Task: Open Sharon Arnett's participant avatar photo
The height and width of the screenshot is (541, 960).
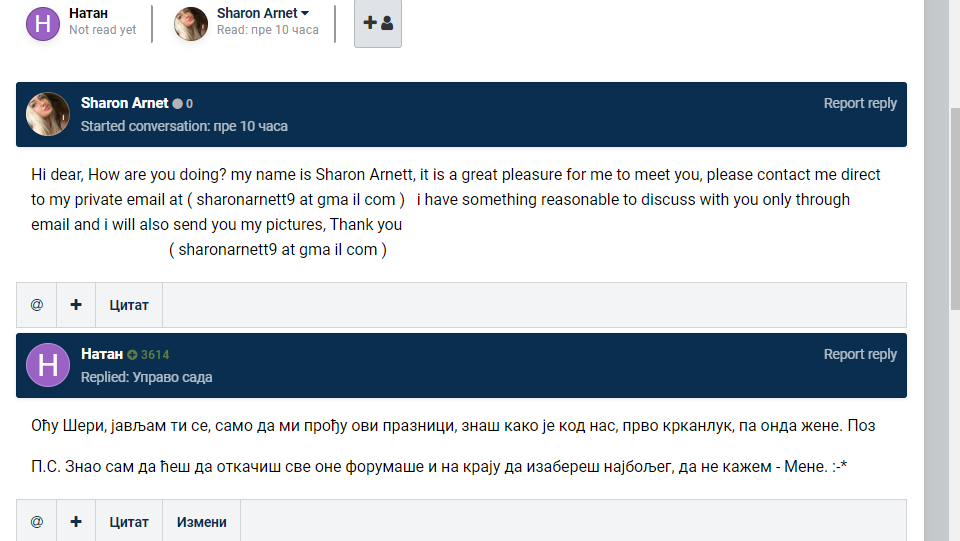Action: pos(191,23)
